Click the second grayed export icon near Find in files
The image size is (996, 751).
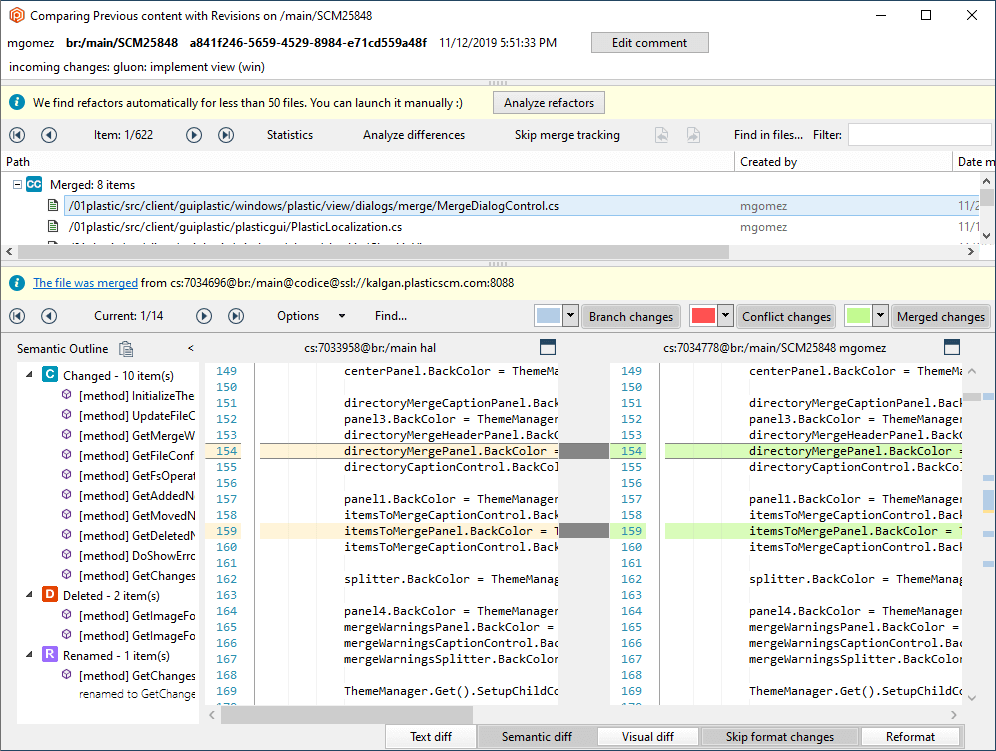693,135
